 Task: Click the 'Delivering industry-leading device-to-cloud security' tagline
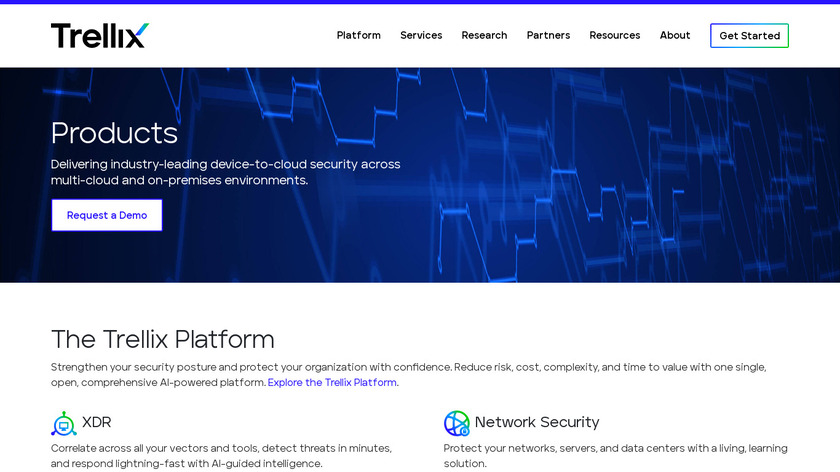pyautogui.click(x=226, y=172)
